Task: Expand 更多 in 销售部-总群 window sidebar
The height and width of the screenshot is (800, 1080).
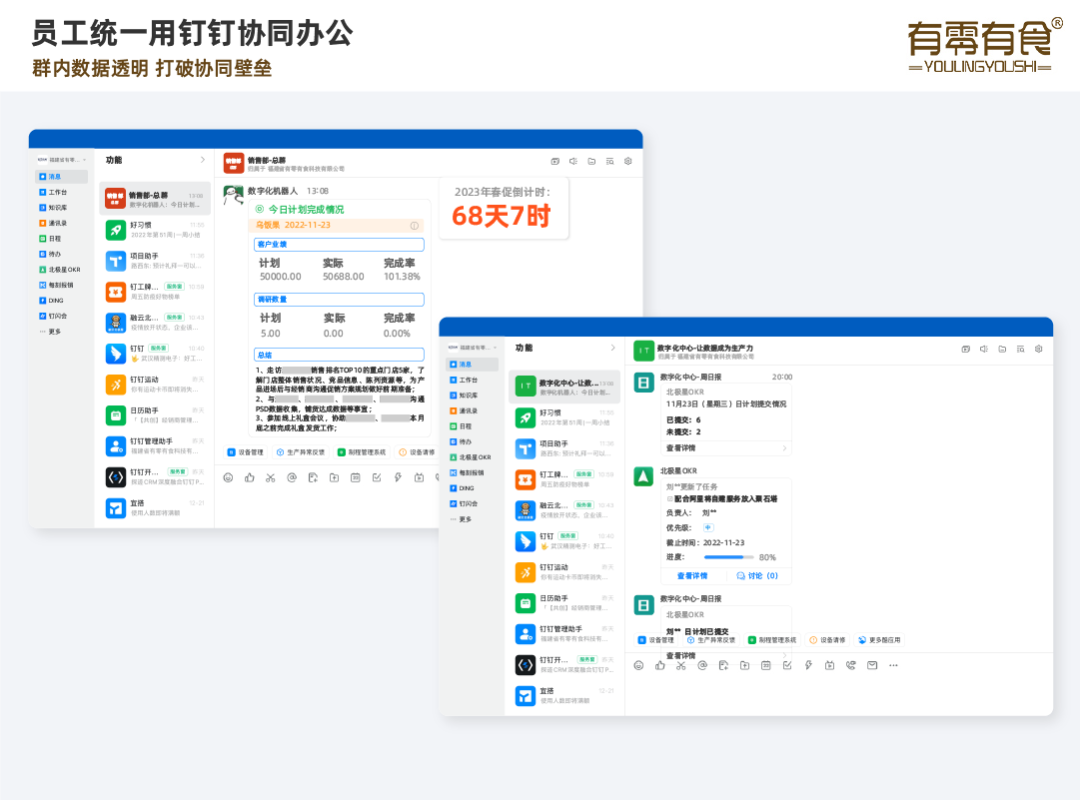Action: tap(51, 331)
